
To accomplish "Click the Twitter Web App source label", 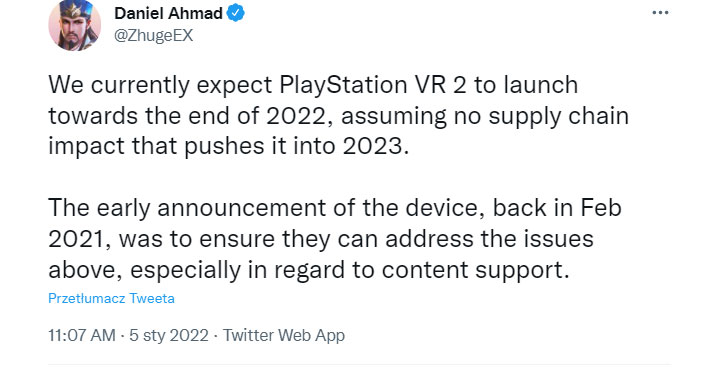I will pyautogui.click(x=284, y=336).
